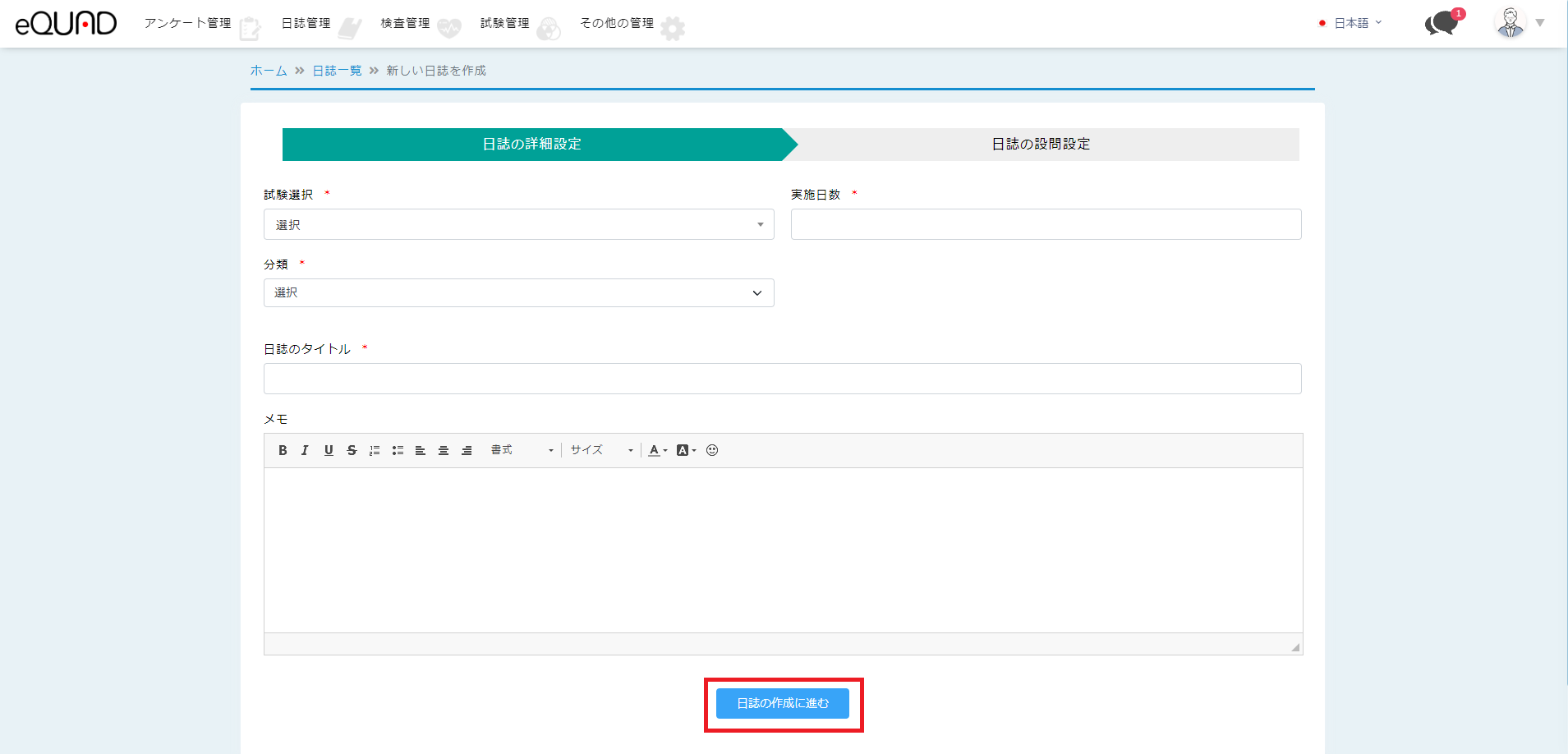Expand the 分類 select box
The image size is (1568, 754).
pos(518,293)
